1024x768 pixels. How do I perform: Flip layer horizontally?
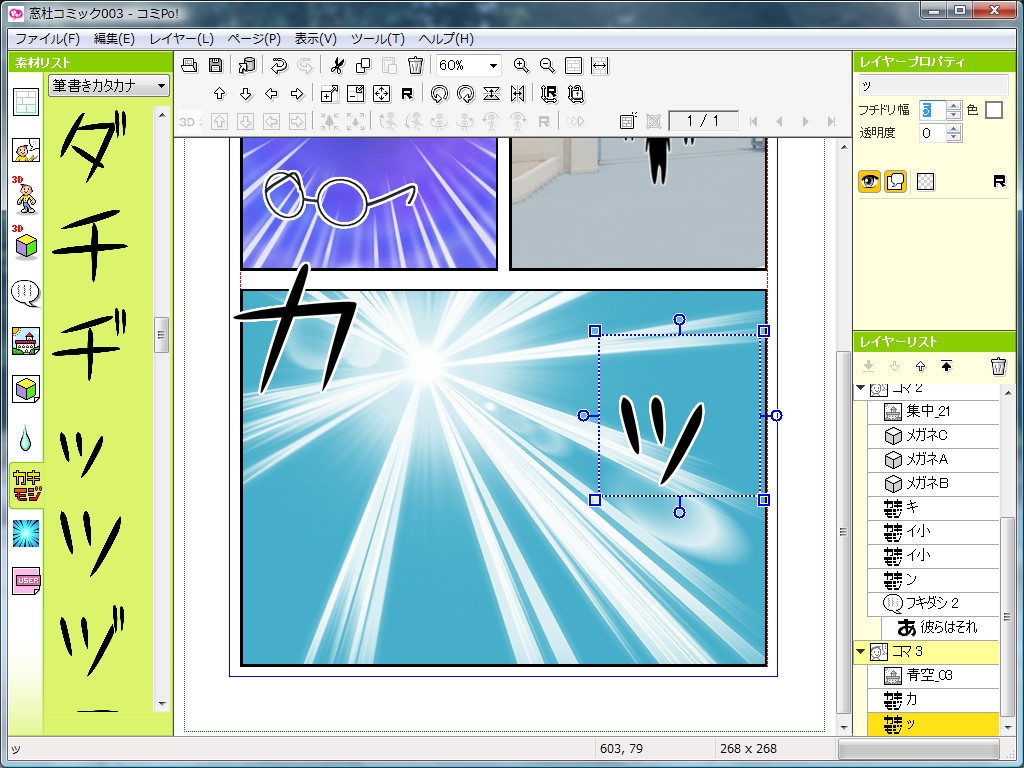517,94
